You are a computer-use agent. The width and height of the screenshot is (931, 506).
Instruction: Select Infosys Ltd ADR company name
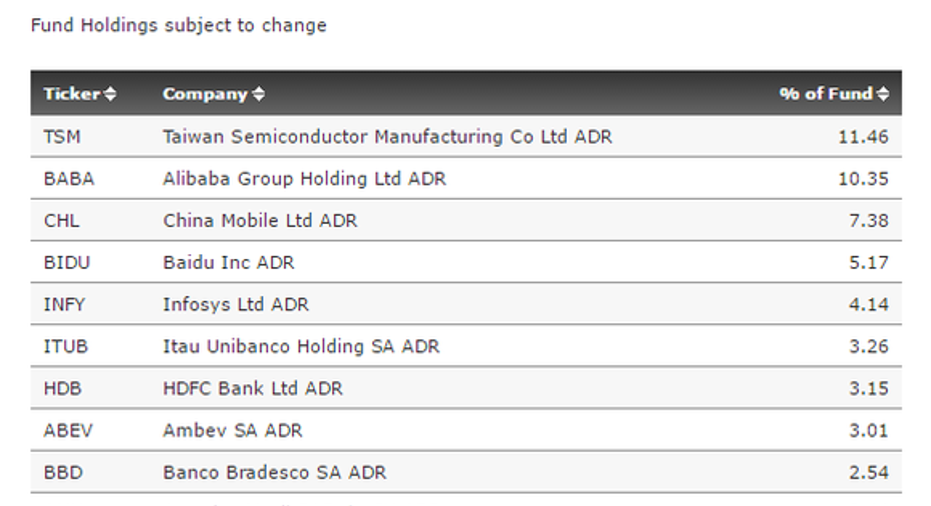tap(236, 305)
